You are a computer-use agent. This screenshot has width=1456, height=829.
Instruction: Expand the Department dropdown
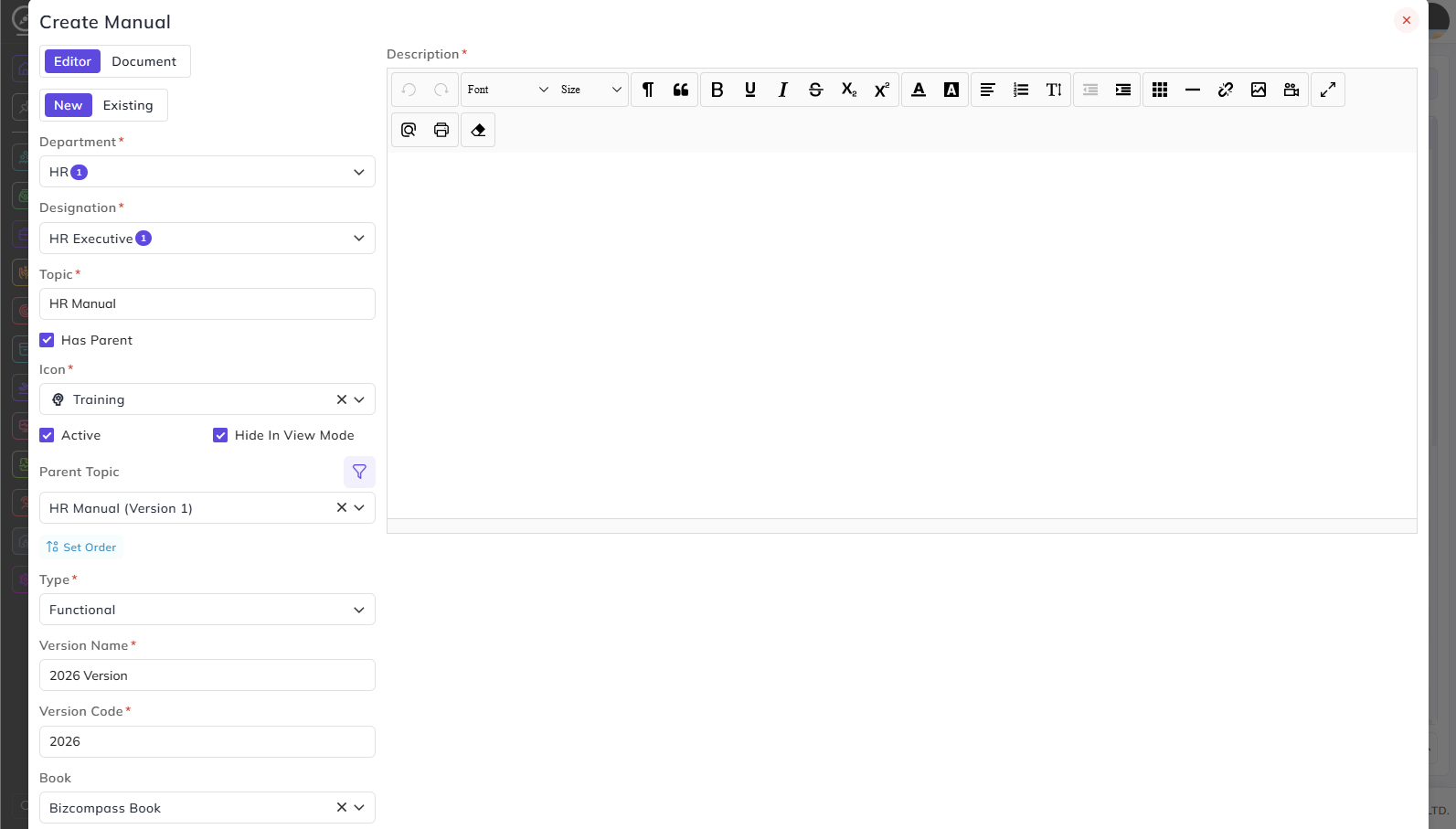coord(207,172)
